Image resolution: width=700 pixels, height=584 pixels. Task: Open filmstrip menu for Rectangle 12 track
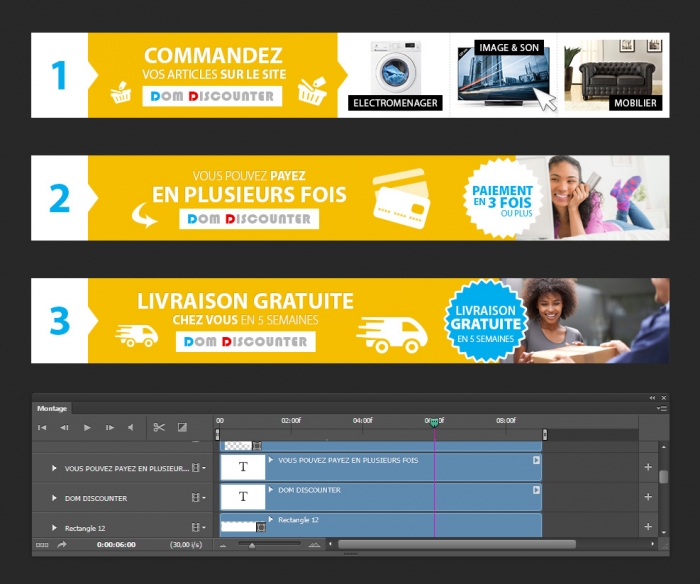[198, 527]
